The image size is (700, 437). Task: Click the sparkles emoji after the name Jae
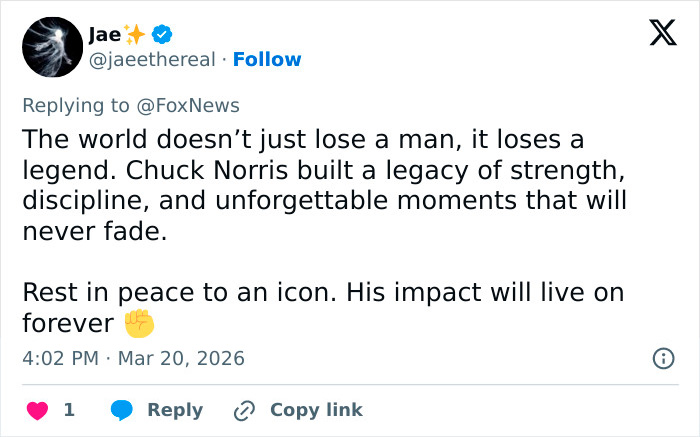[x=136, y=34]
